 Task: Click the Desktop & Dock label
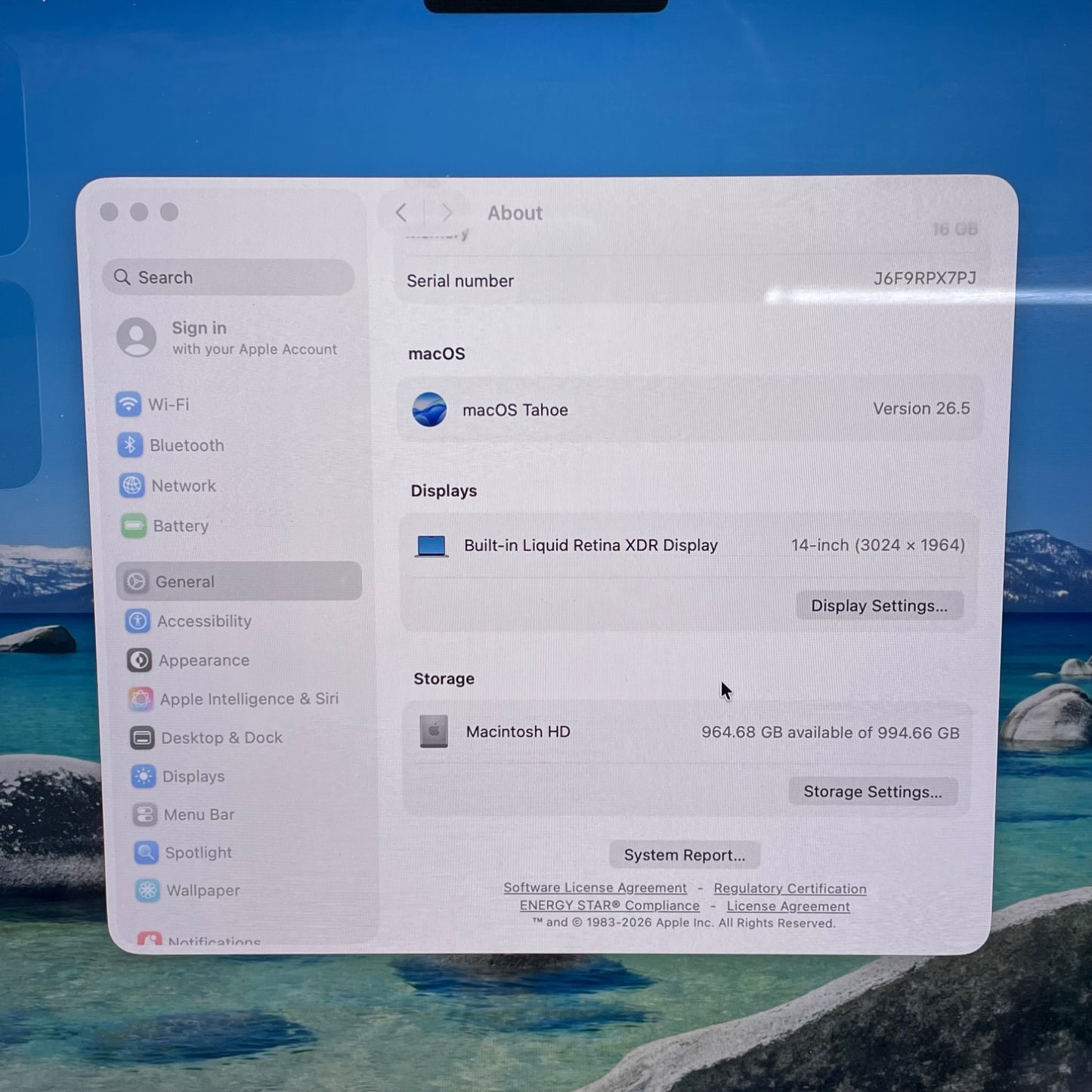coord(222,738)
